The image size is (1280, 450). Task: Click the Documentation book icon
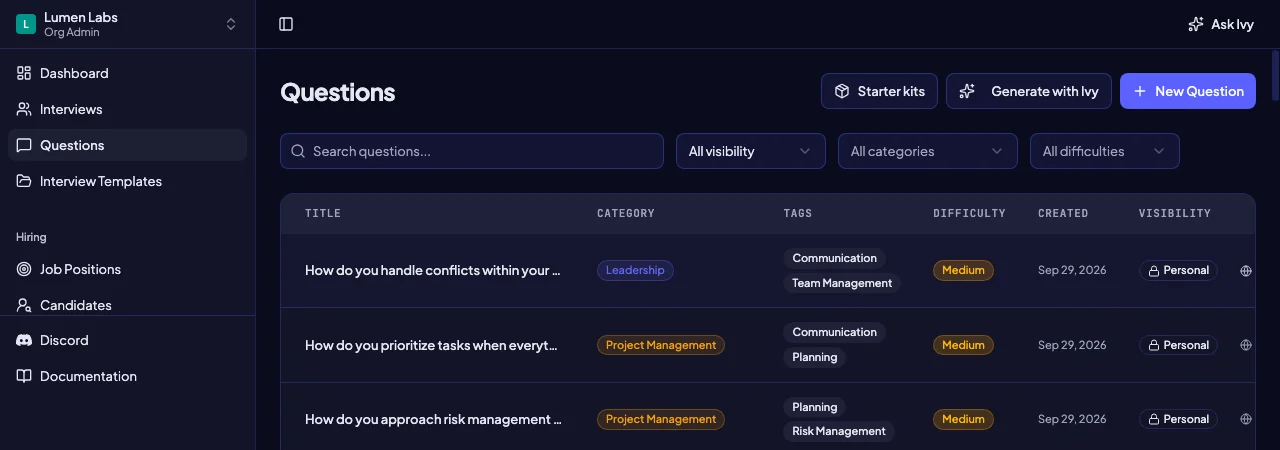click(24, 376)
